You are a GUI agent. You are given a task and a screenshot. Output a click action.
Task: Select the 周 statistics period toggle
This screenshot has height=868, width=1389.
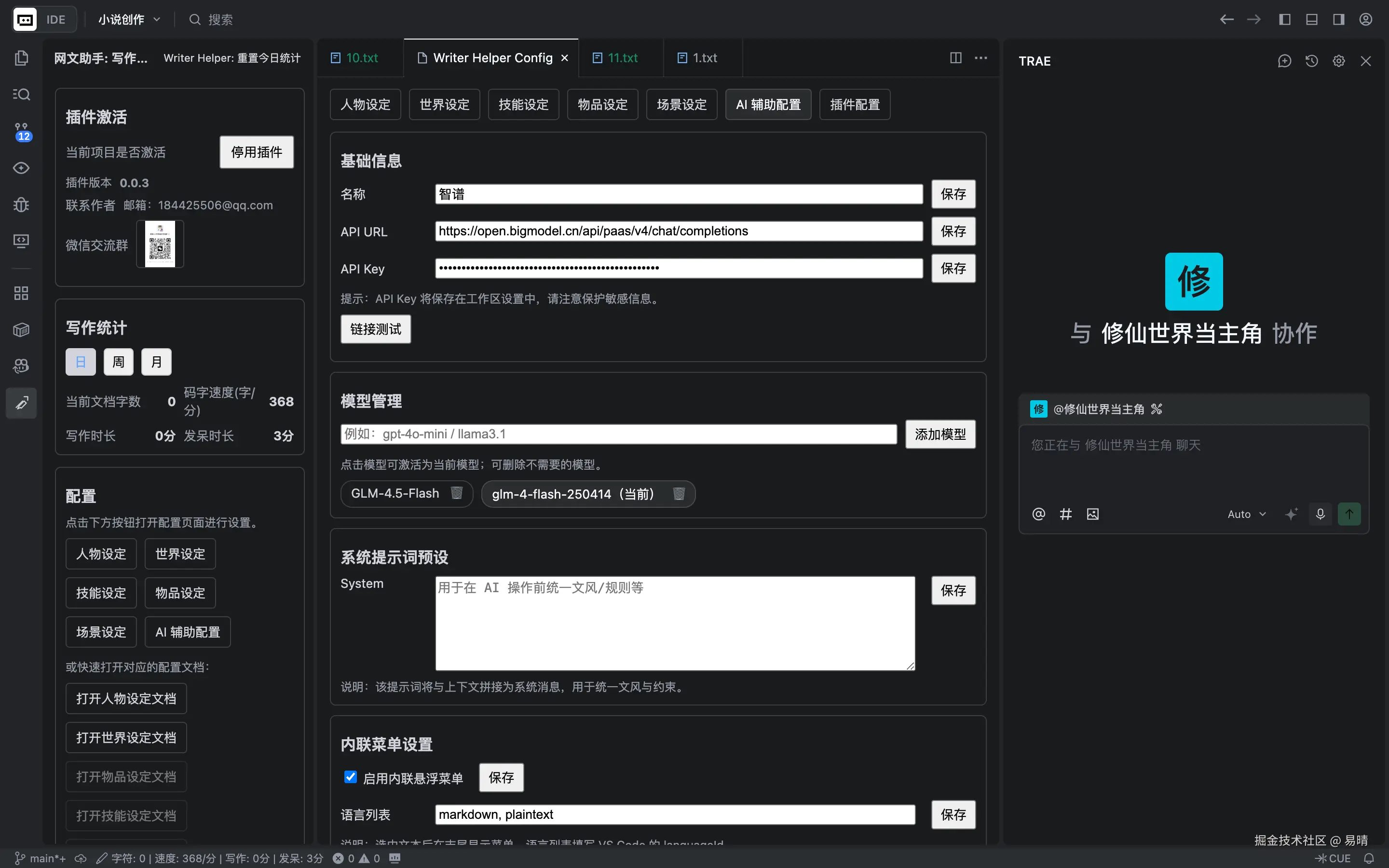tap(118, 362)
